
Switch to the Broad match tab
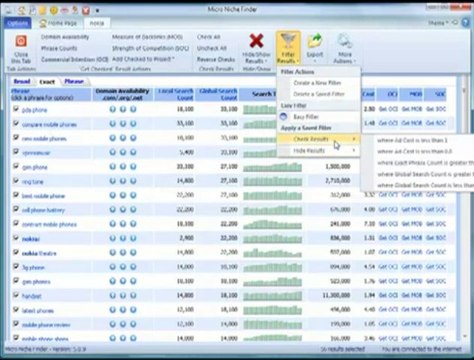pyautogui.click(x=22, y=81)
